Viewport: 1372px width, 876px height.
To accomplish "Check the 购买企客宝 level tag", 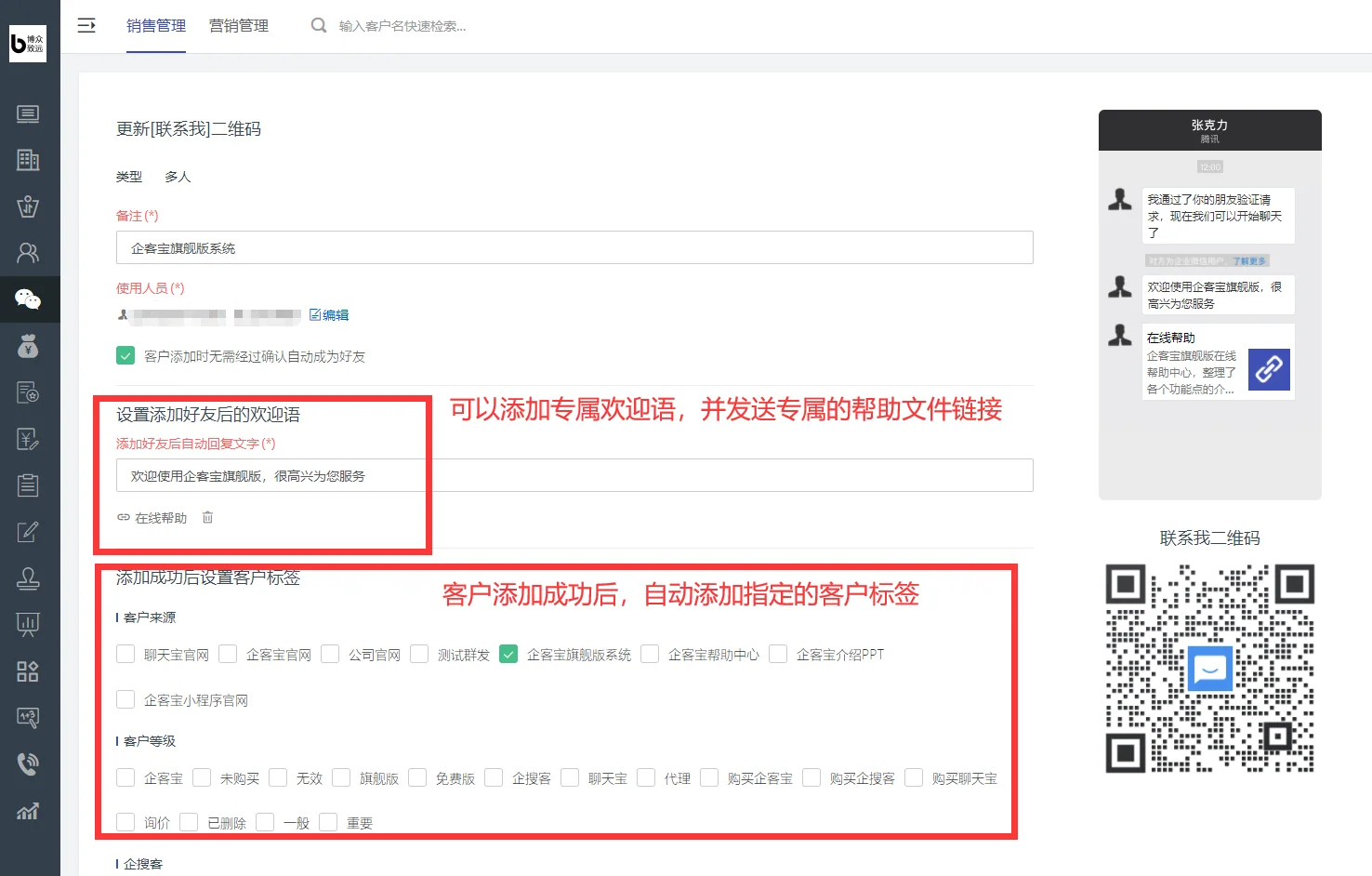I will click(x=709, y=777).
